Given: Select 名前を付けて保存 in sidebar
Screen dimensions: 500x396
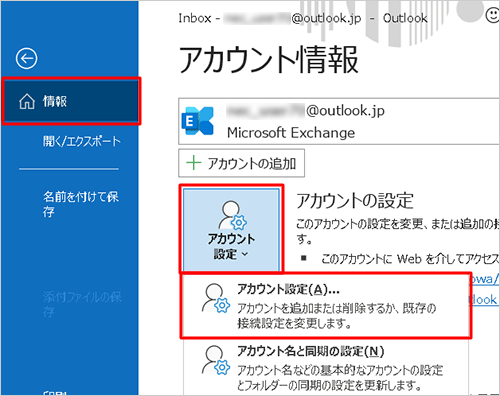Looking at the screenshot, I should (x=81, y=204).
